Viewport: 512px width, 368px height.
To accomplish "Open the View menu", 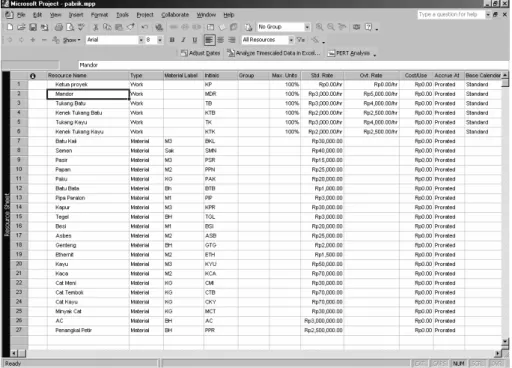I will click(55, 15).
